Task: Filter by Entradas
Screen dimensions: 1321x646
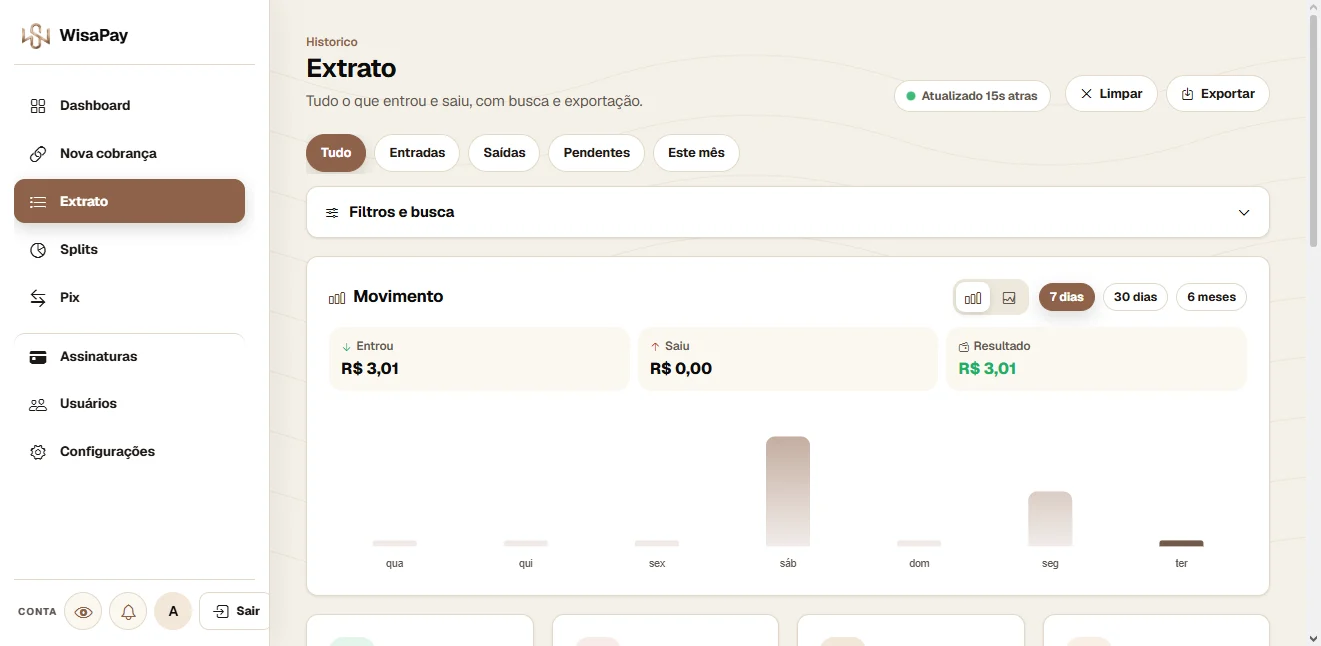Action: 417,153
